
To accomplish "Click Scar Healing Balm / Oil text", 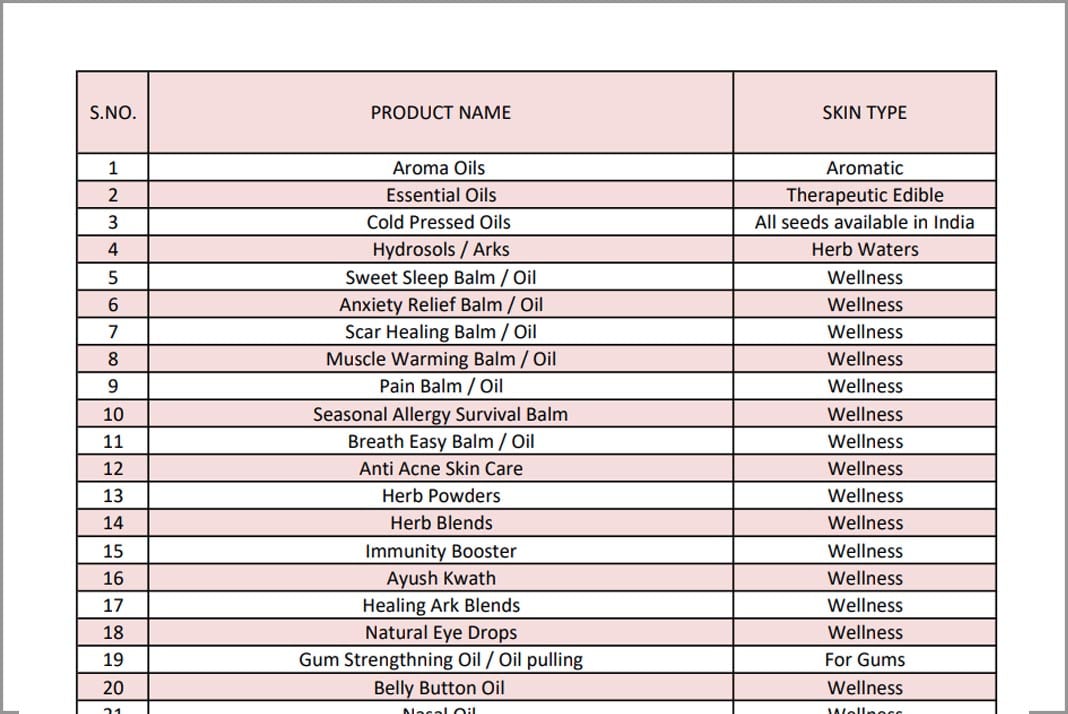I will tap(441, 332).
